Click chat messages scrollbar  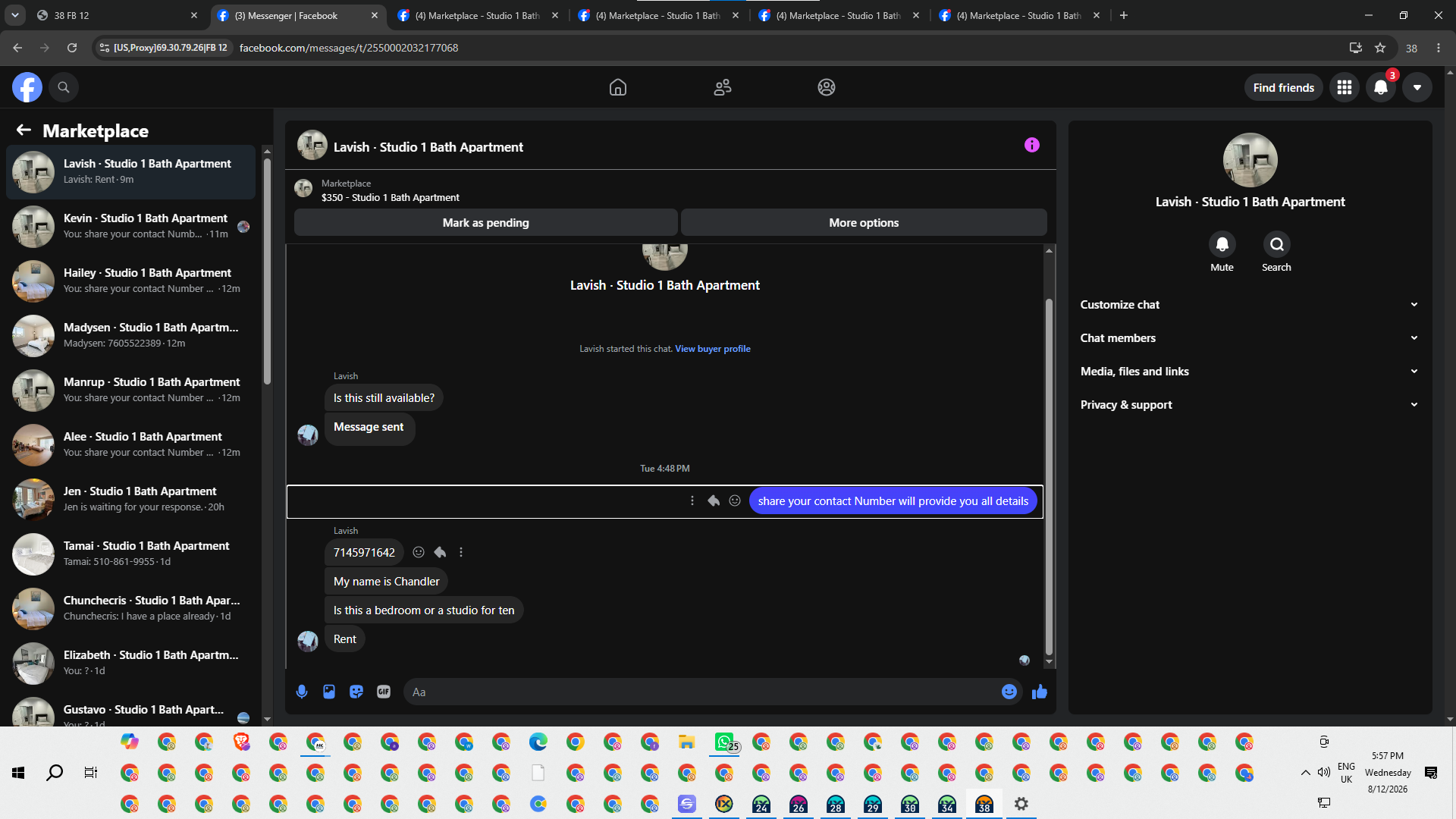[x=1049, y=476]
